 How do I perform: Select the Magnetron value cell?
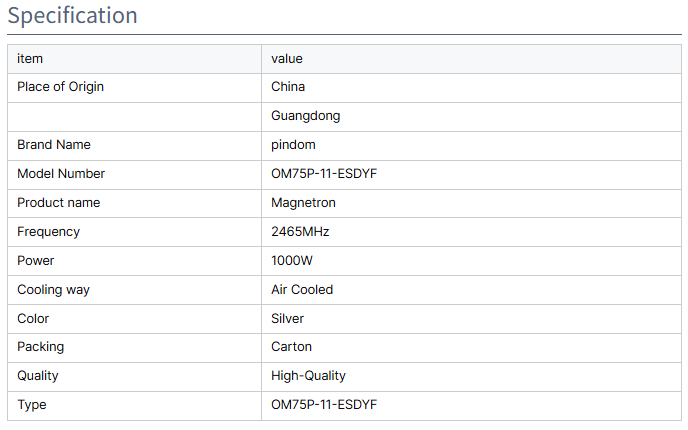pyautogui.click(x=471, y=203)
